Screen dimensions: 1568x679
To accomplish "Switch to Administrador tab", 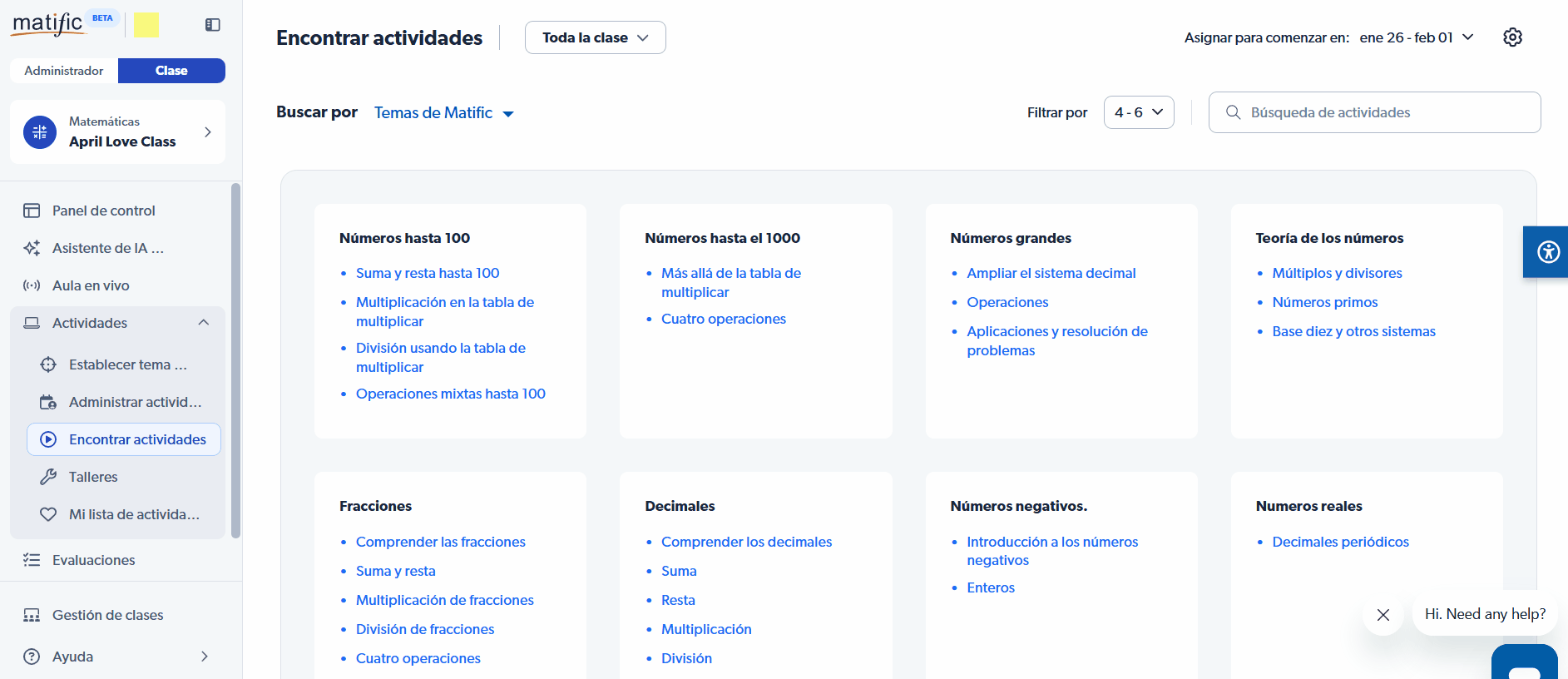I will pos(64,71).
